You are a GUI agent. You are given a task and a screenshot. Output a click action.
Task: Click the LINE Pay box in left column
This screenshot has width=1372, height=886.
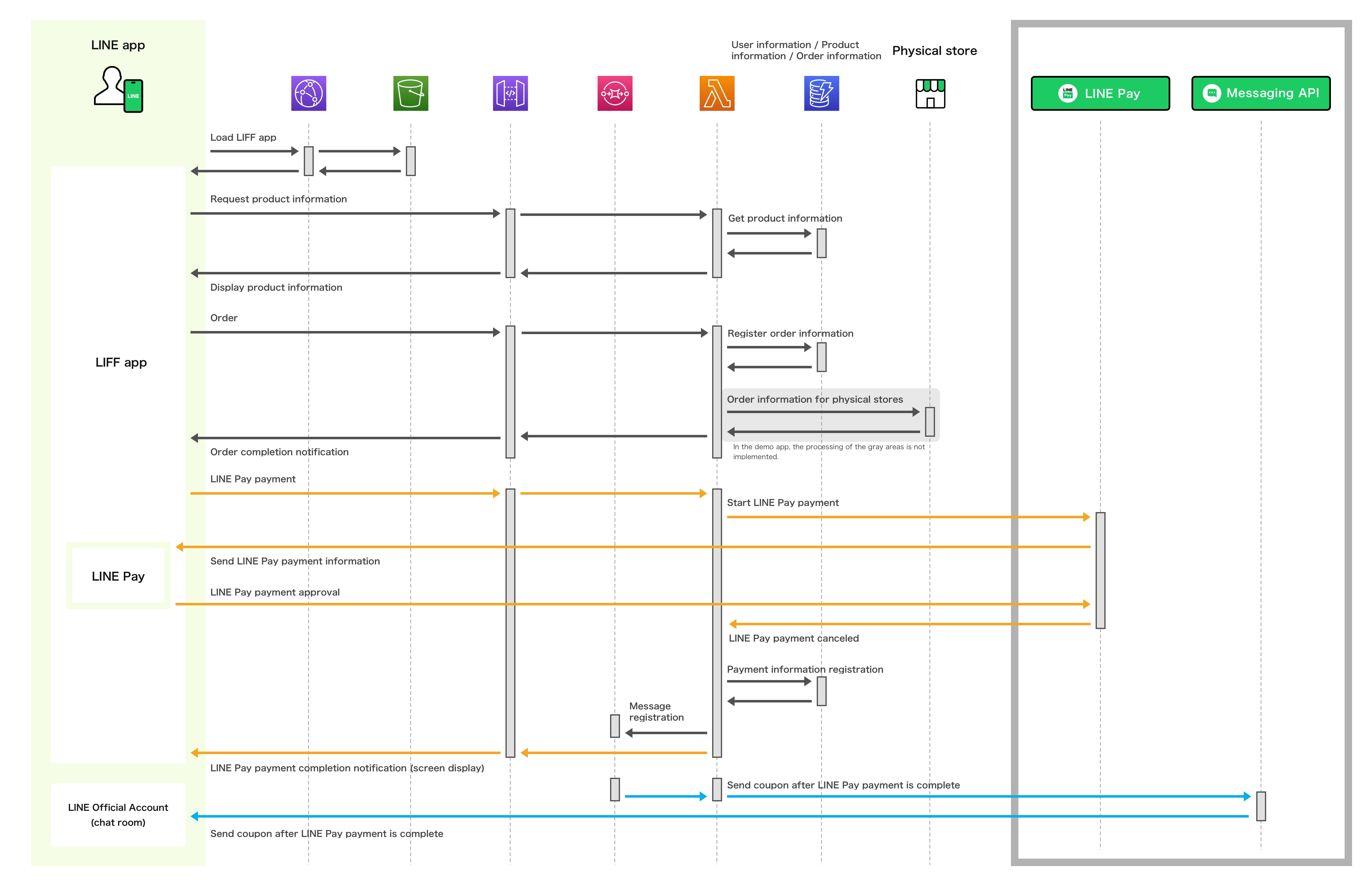[118, 576]
